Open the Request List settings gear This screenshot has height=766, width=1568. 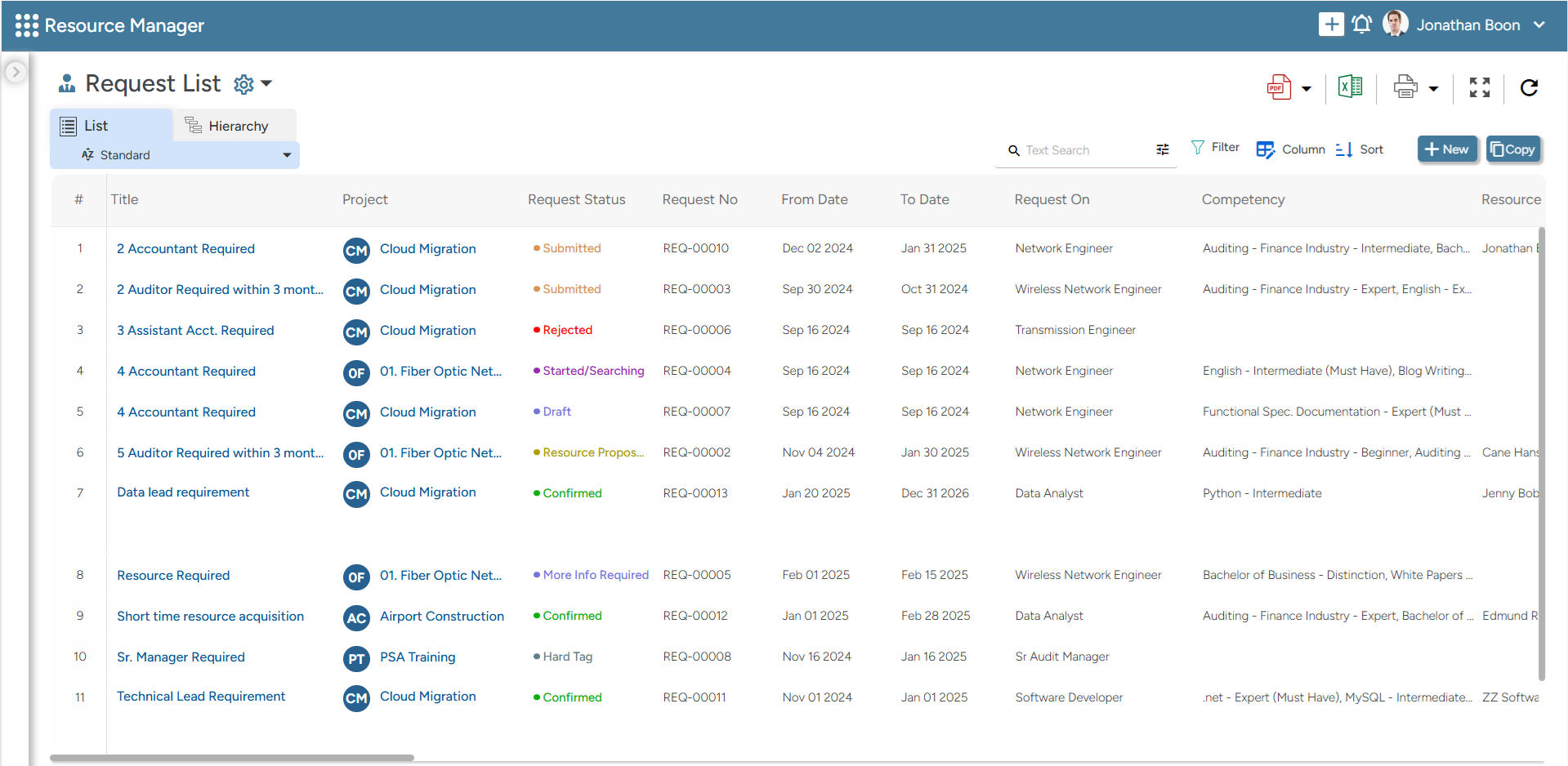[x=243, y=84]
